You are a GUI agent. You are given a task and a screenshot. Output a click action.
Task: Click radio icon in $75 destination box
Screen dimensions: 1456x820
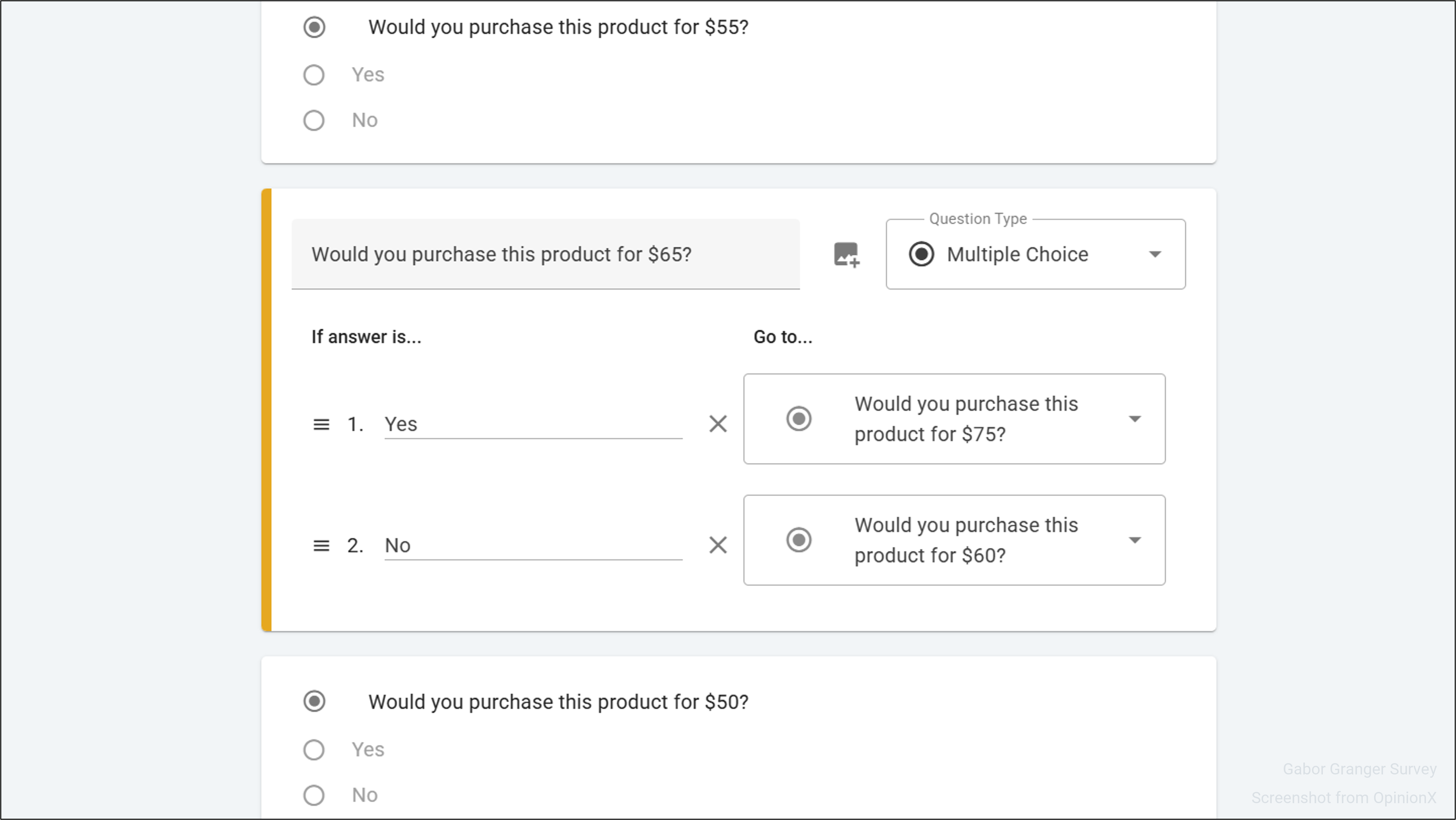(799, 419)
